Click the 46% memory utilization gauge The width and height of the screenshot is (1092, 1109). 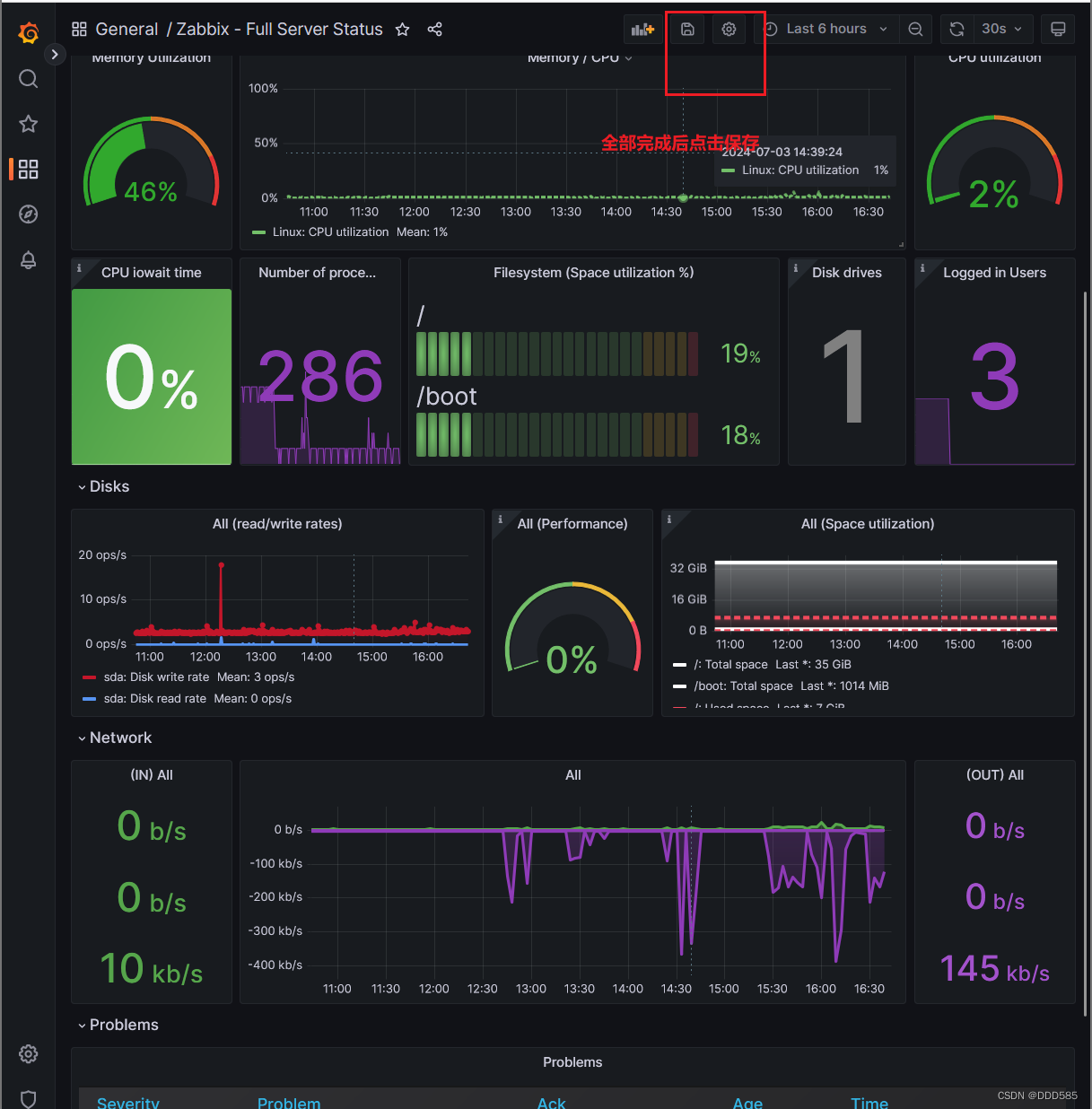pyautogui.click(x=151, y=163)
